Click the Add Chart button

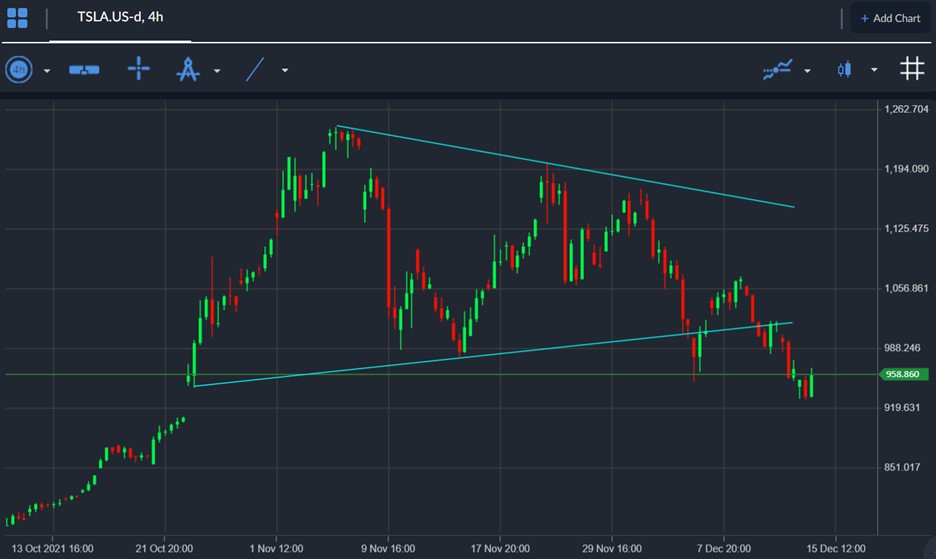[x=890, y=18]
